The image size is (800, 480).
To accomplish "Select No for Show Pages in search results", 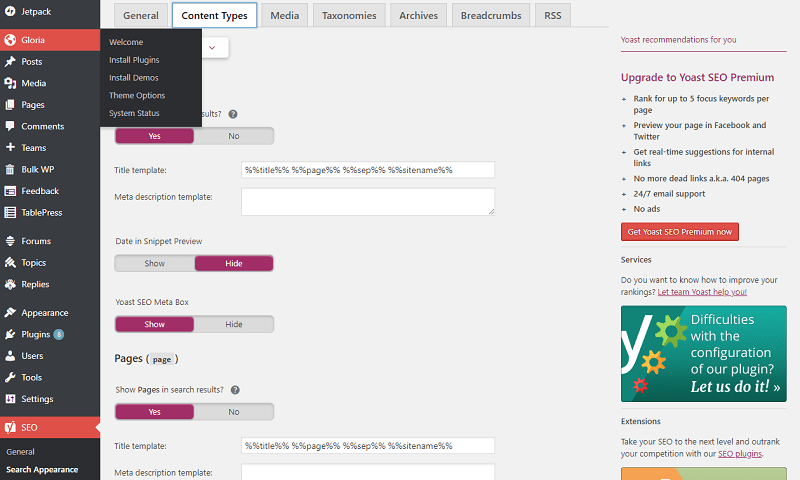I will point(234,412).
